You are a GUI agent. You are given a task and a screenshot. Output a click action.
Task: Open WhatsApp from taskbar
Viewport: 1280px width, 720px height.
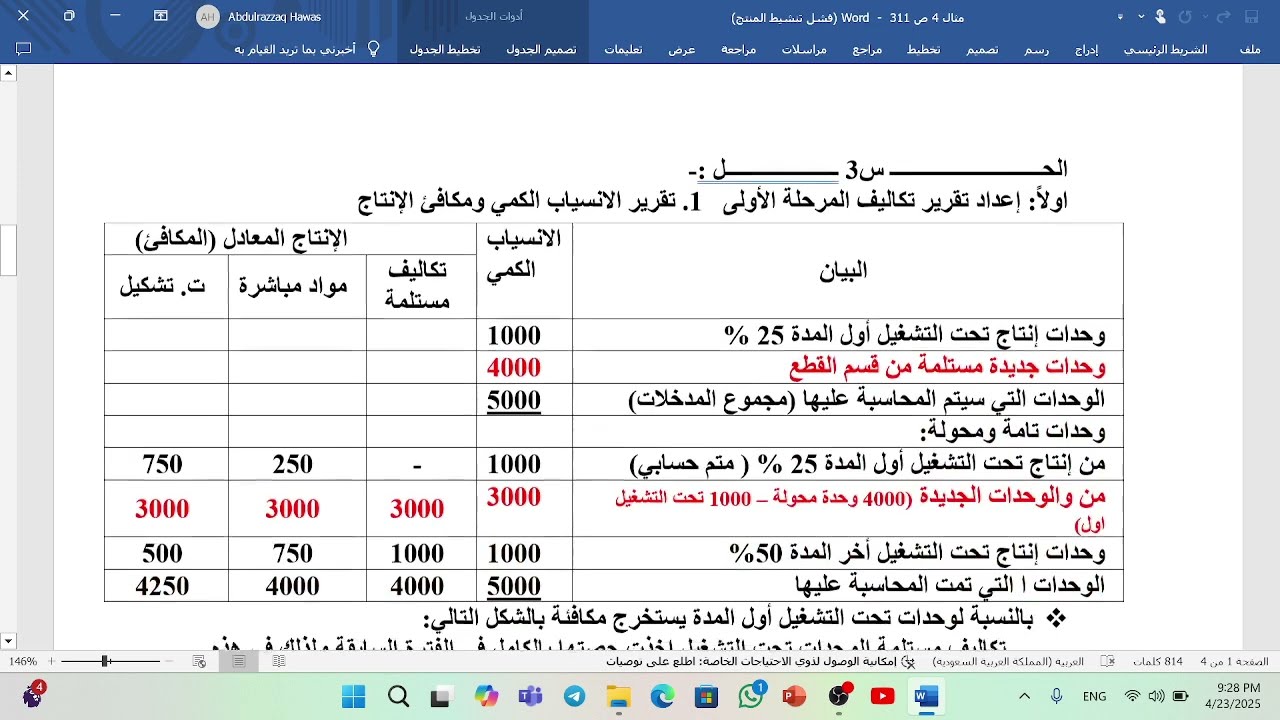(x=751, y=697)
